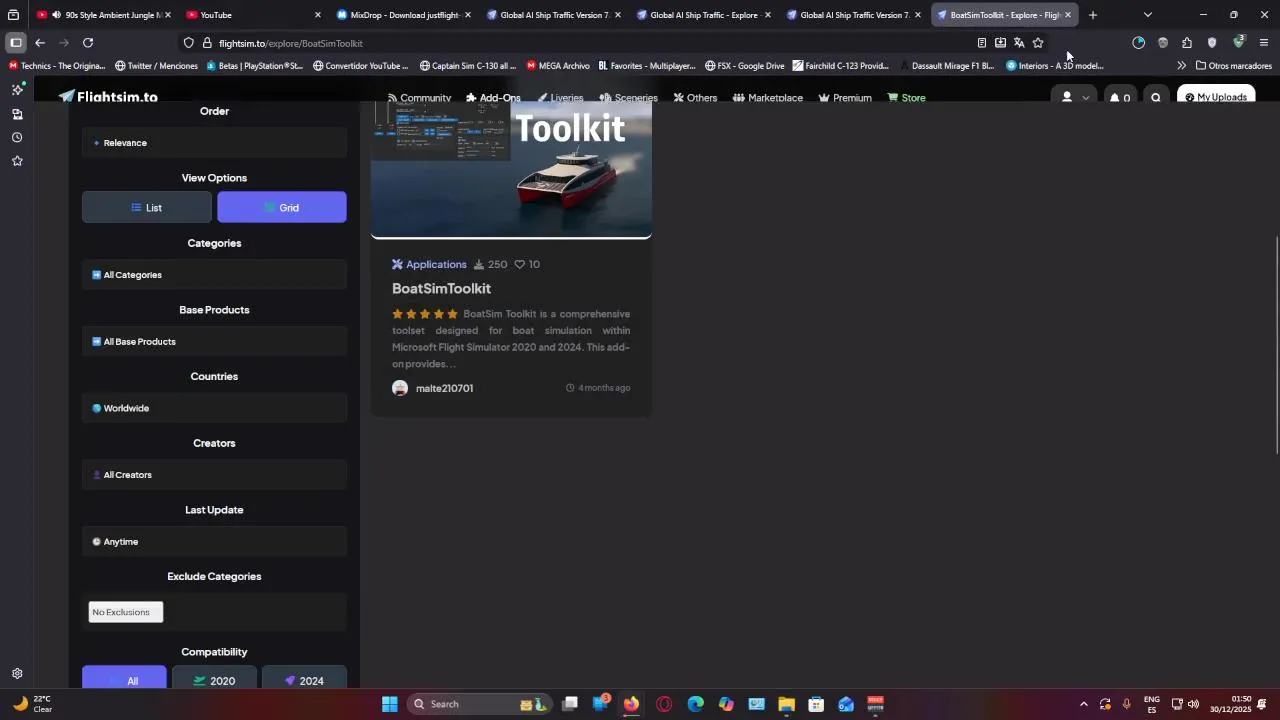Open FSX - Google Drive bookmark
The height and width of the screenshot is (720, 1280).
click(745, 66)
